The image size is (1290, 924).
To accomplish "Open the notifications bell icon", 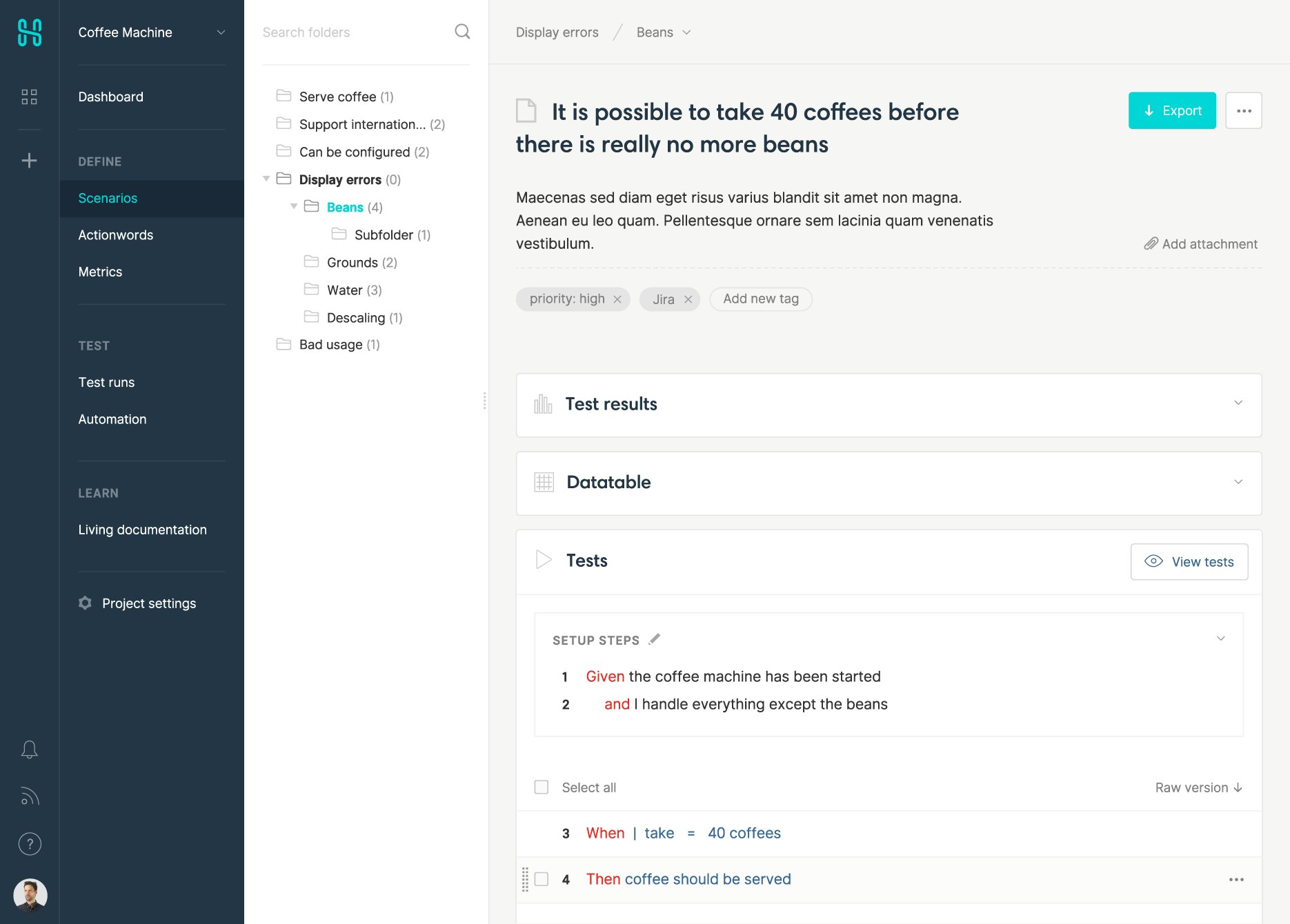I will coord(30,749).
